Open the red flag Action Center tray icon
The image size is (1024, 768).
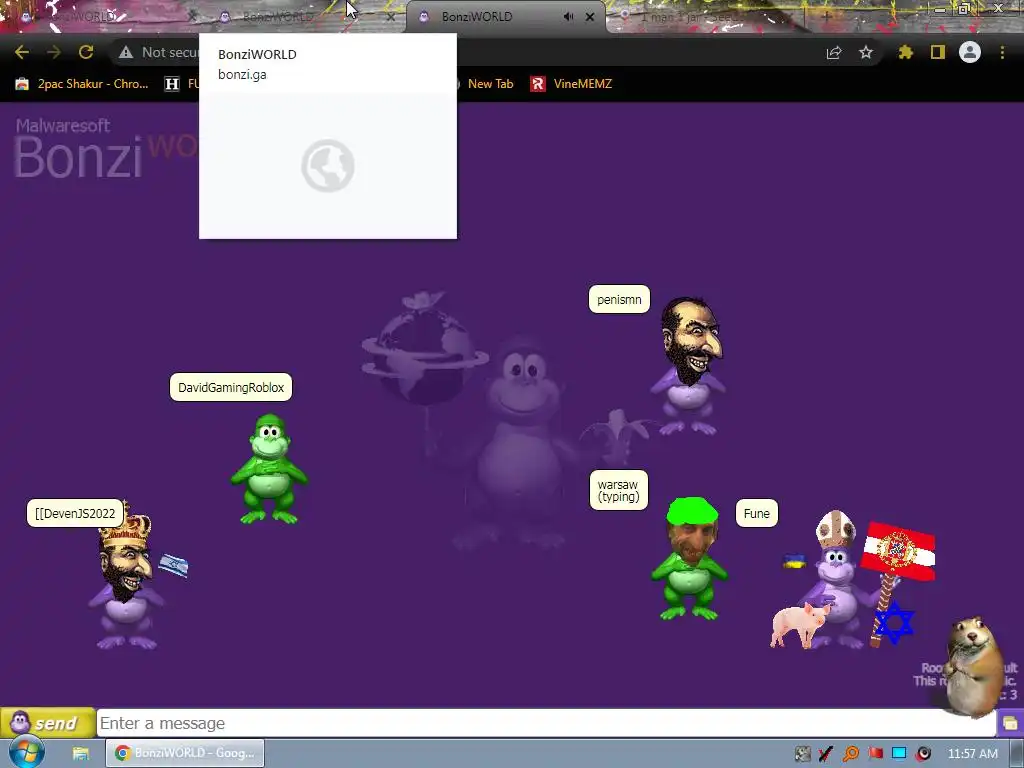coord(875,754)
